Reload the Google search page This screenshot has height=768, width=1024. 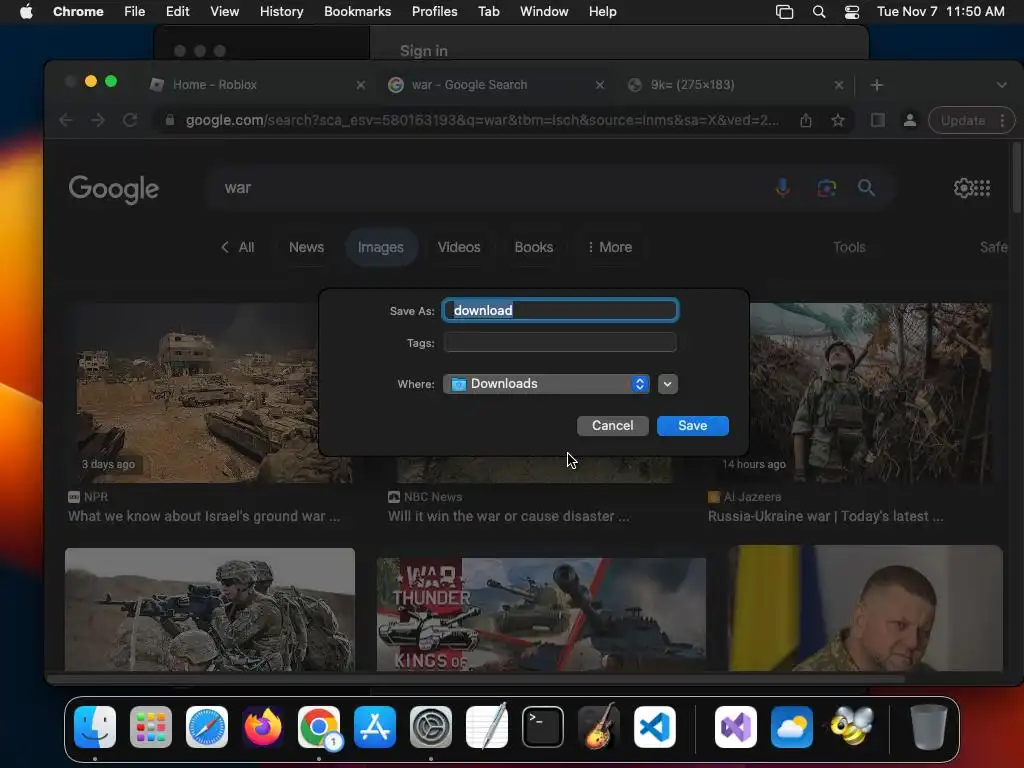[130, 120]
